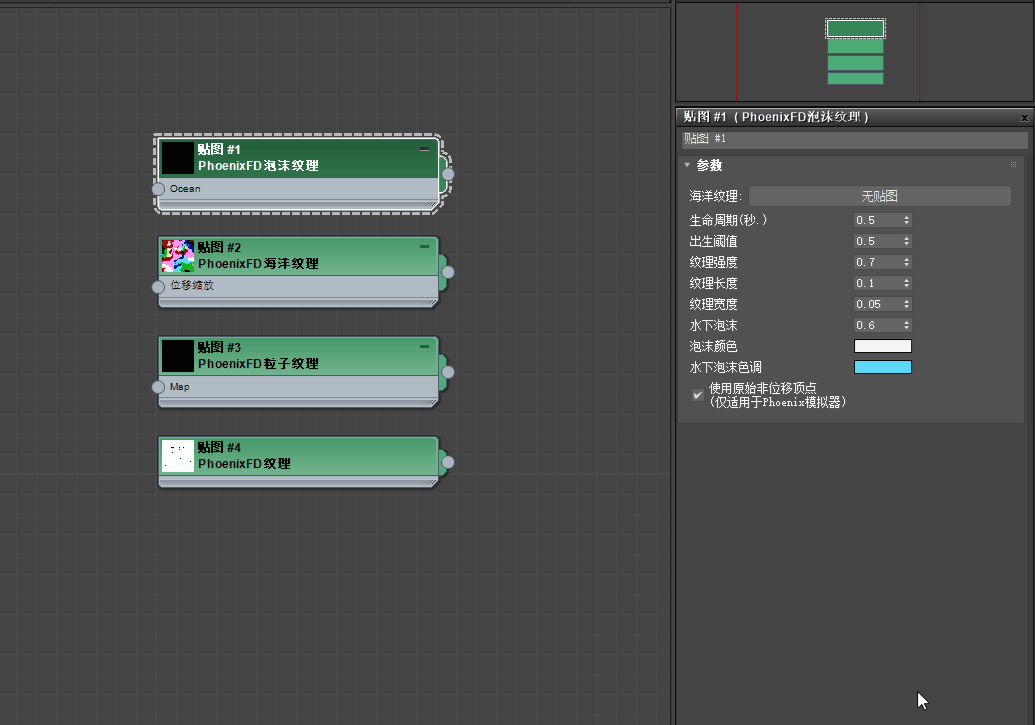Screen dimensions: 1035x725
Task: Click the 纹理宽度 spinner arrows
Action: pos(907,304)
